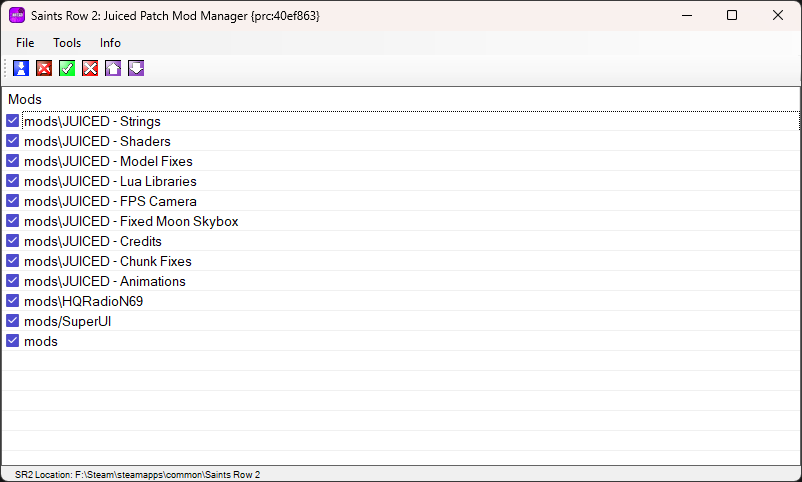Click the blue install/download mod icon
Image resolution: width=802 pixels, height=482 pixels.
pos(21,68)
